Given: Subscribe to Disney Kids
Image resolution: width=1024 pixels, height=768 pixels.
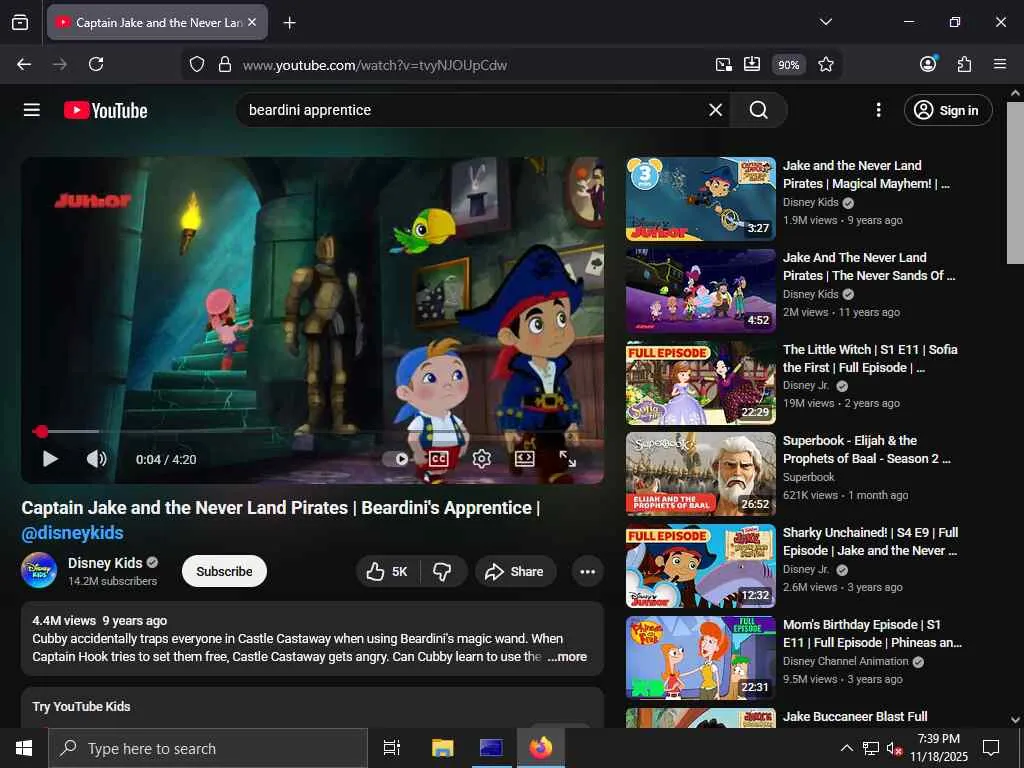Looking at the screenshot, I should tap(224, 571).
